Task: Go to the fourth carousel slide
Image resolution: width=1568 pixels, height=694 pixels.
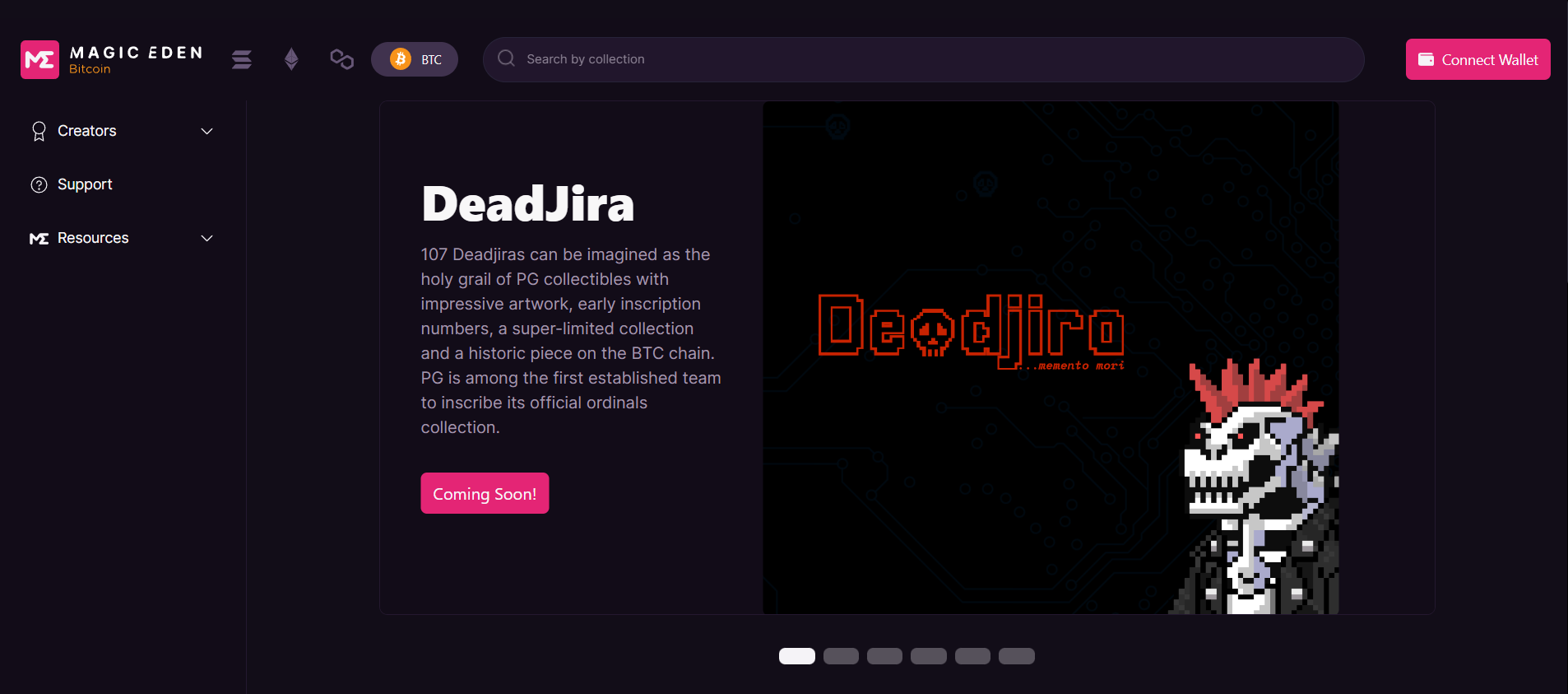Action: tap(929, 656)
